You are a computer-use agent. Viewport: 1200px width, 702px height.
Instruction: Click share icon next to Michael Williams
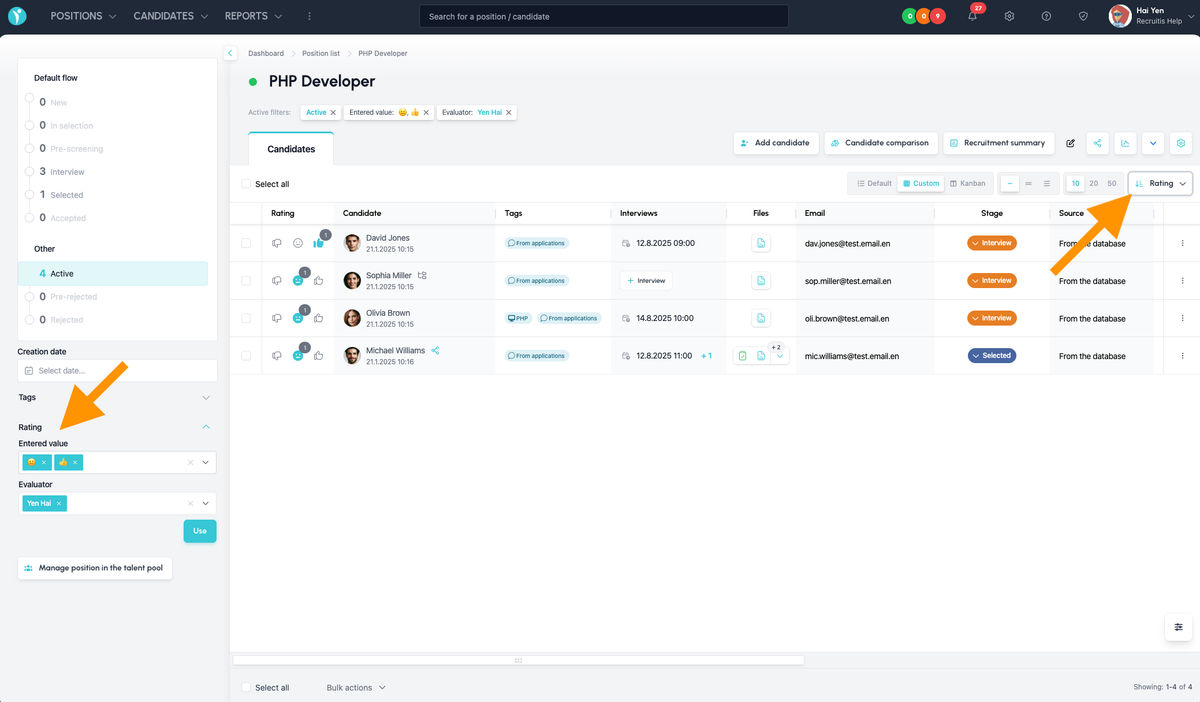coord(435,350)
